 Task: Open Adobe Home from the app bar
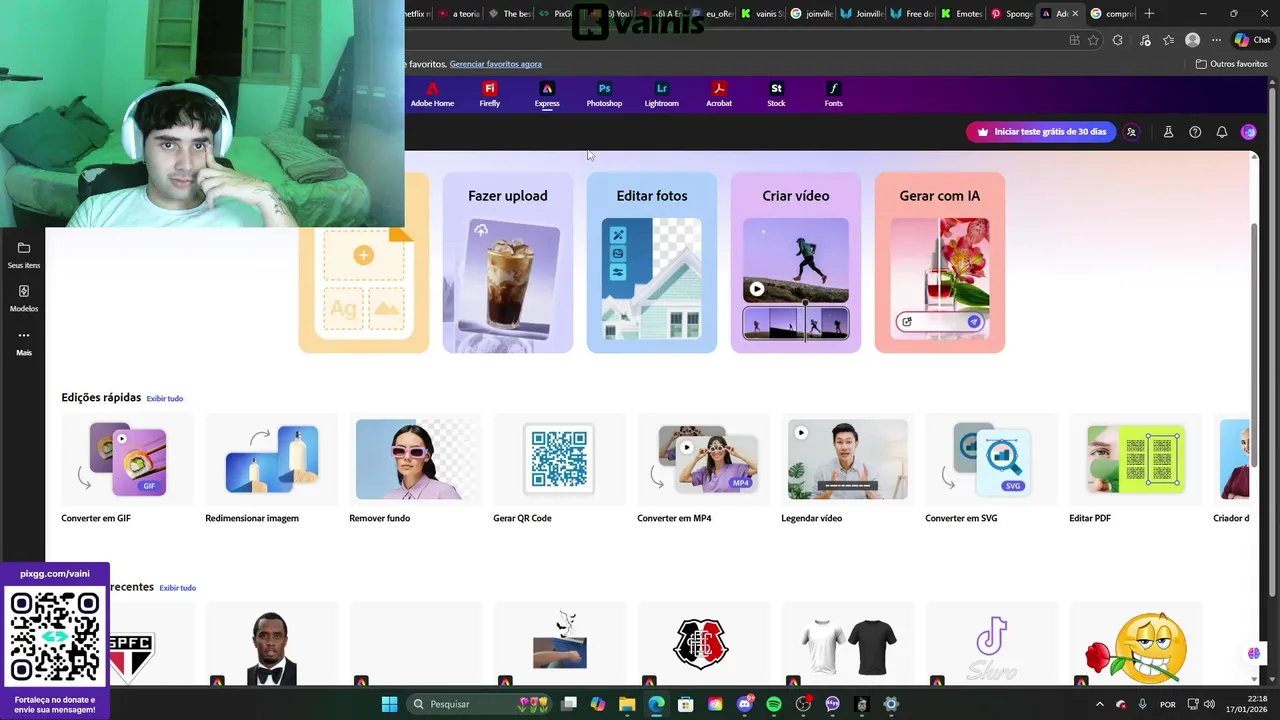coord(432,95)
